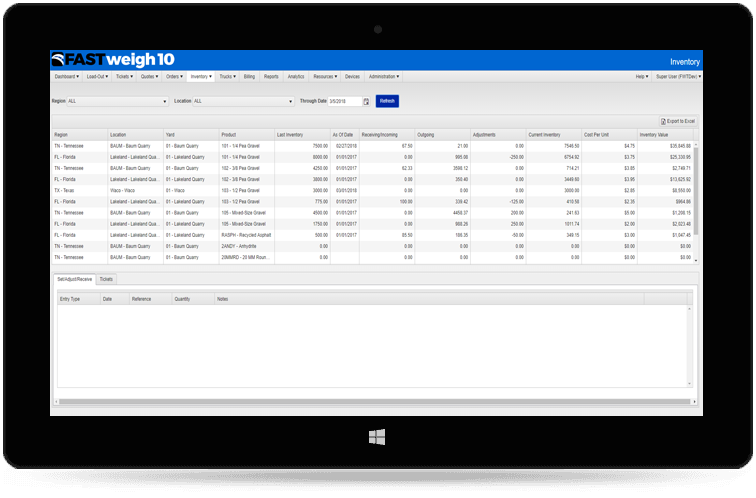
Task: Select the 2ANDY - Anhydrite product cell
Action: point(247,246)
